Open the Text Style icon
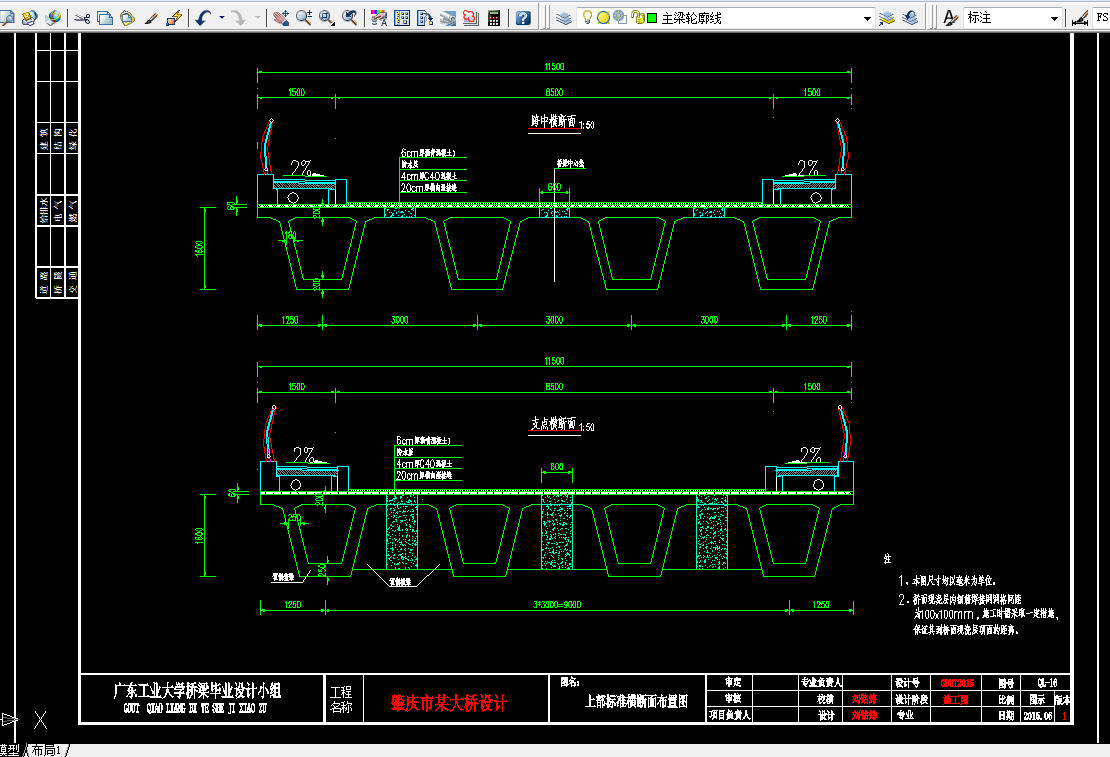Image resolution: width=1110 pixels, height=757 pixels. coord(950,18)
